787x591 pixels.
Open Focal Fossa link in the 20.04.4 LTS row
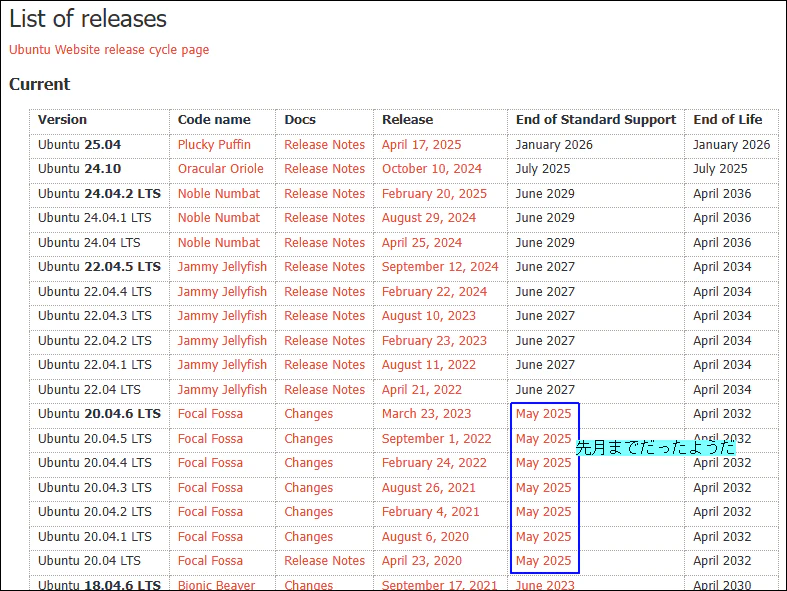(x=210, y=463)
